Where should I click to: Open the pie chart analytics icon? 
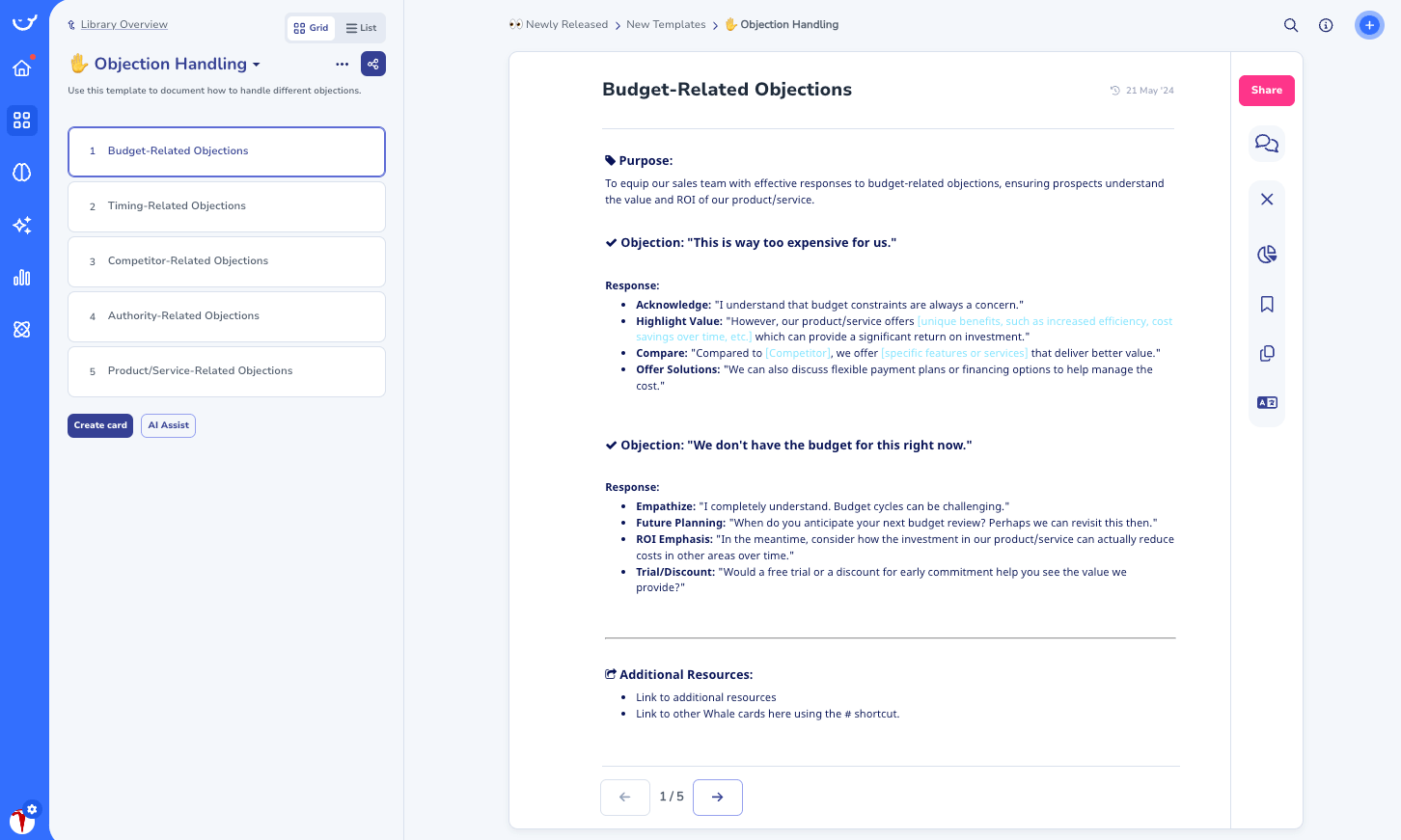pos(1266,254)
